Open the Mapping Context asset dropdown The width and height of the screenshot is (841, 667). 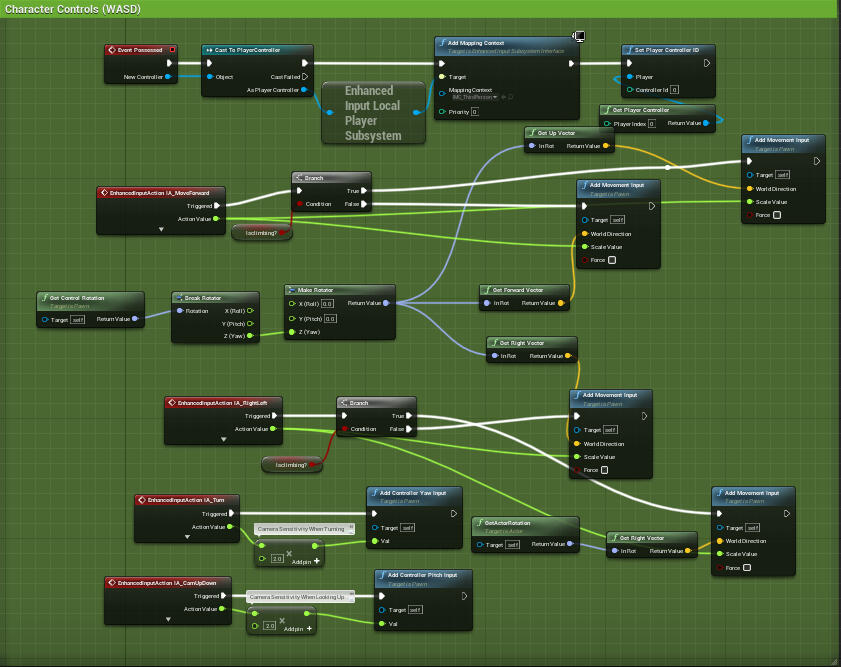tap(495, 97)
